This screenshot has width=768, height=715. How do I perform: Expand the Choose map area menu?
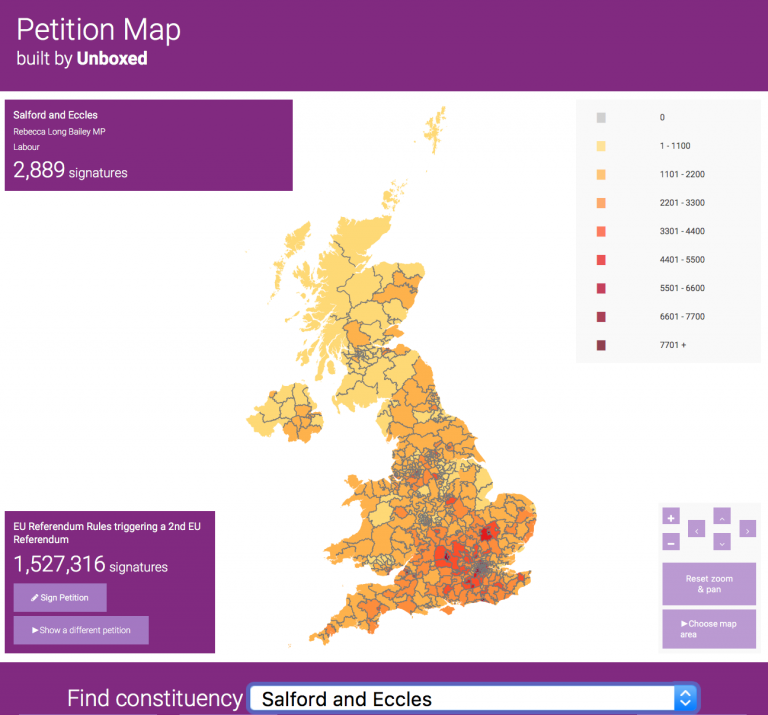[x=708, y=629]
